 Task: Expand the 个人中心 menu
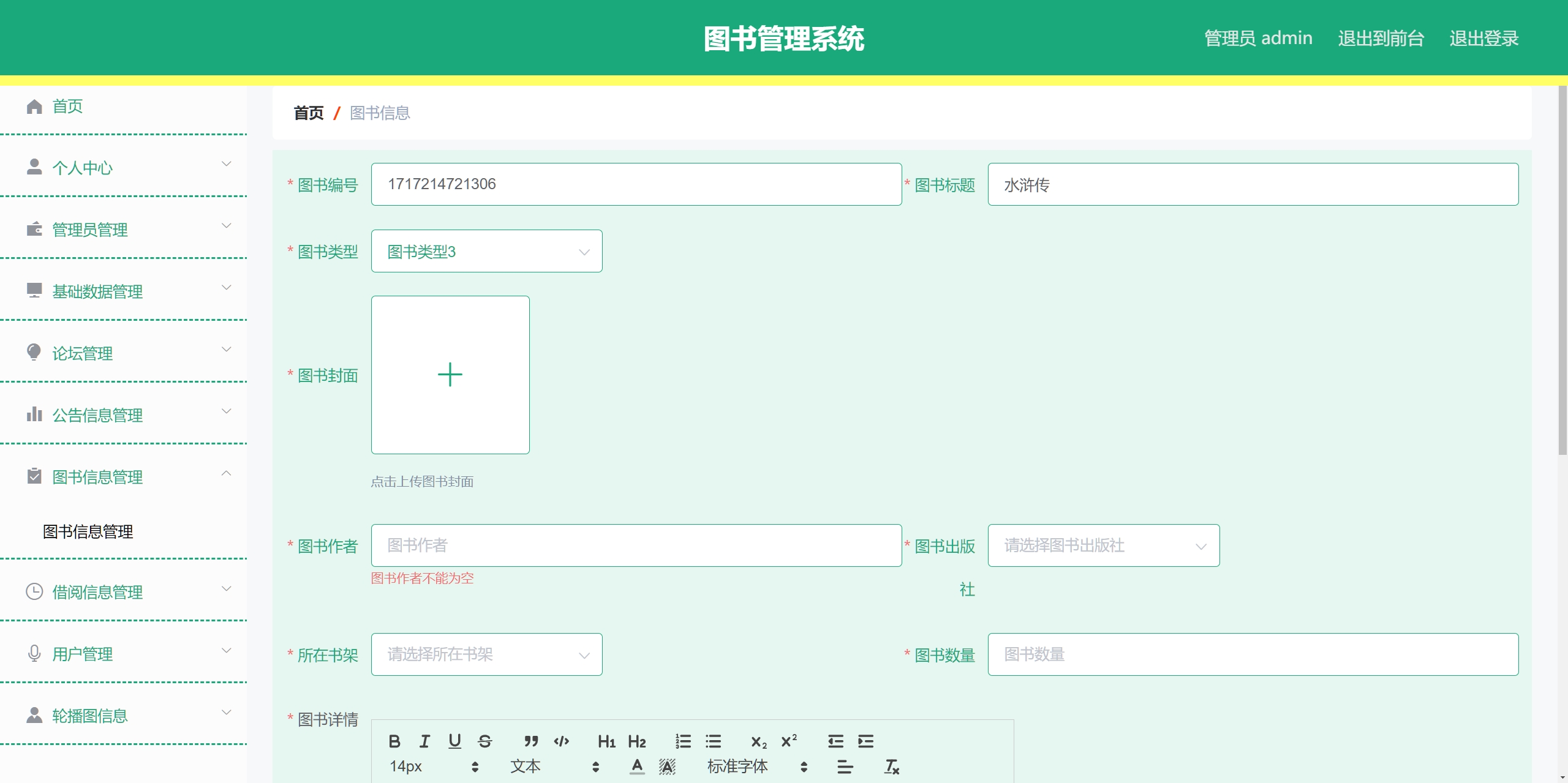click(x=226, y=163)
